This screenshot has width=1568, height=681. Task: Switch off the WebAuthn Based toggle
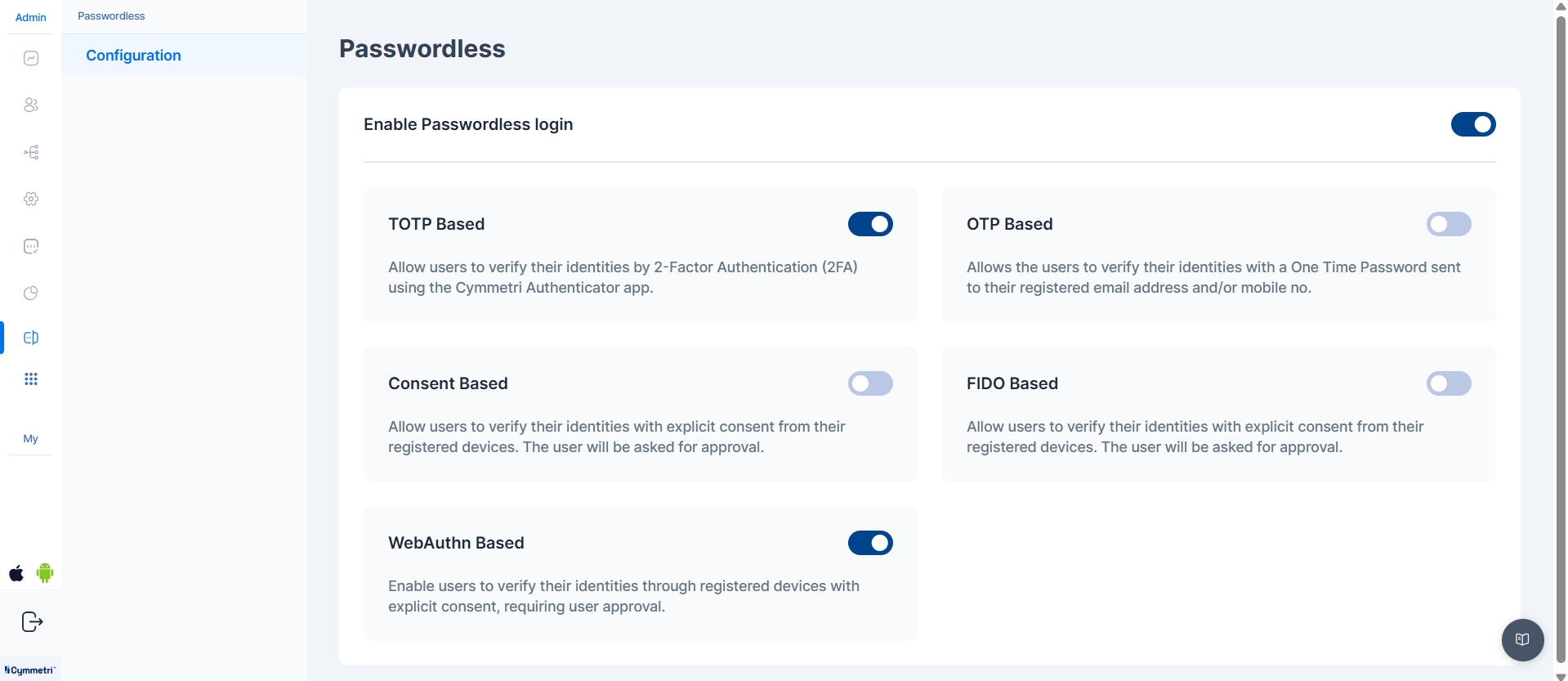(x=870, y=543)
